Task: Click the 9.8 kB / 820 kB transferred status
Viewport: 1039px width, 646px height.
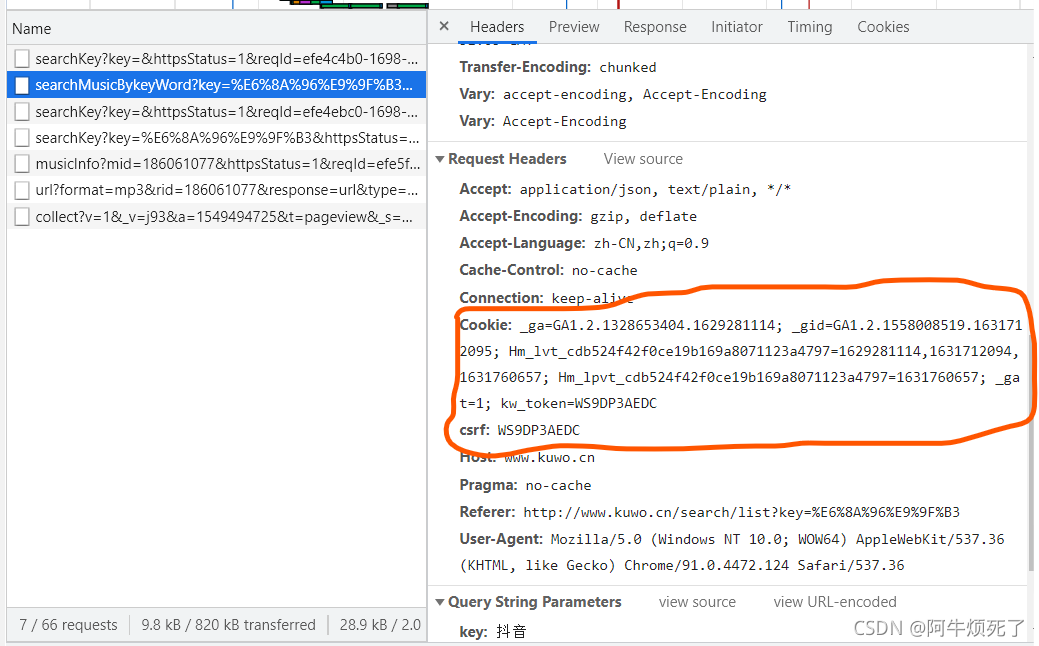Action: tap(228, 625)
